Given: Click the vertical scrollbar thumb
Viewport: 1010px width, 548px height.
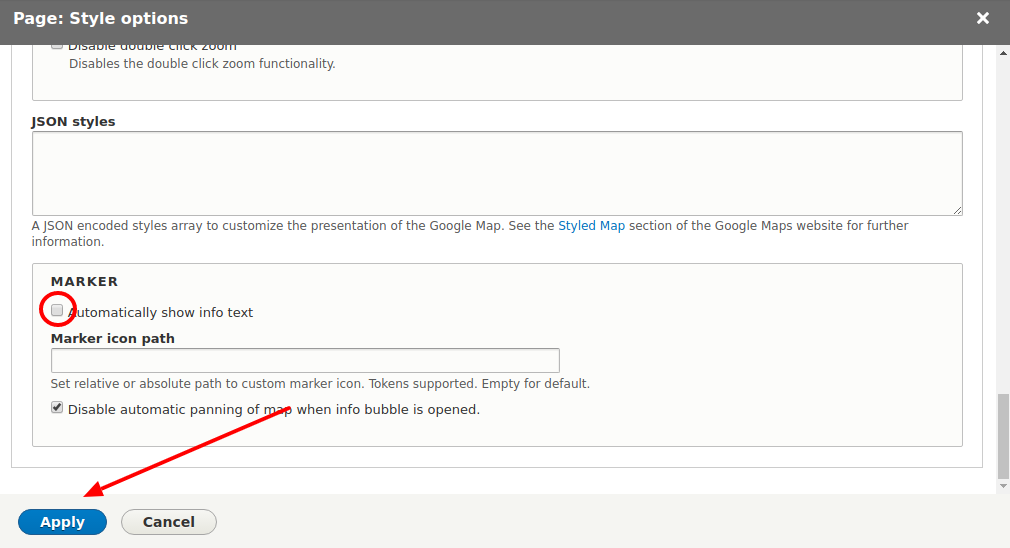Looking at the screenshot, I should (1003, 435).
